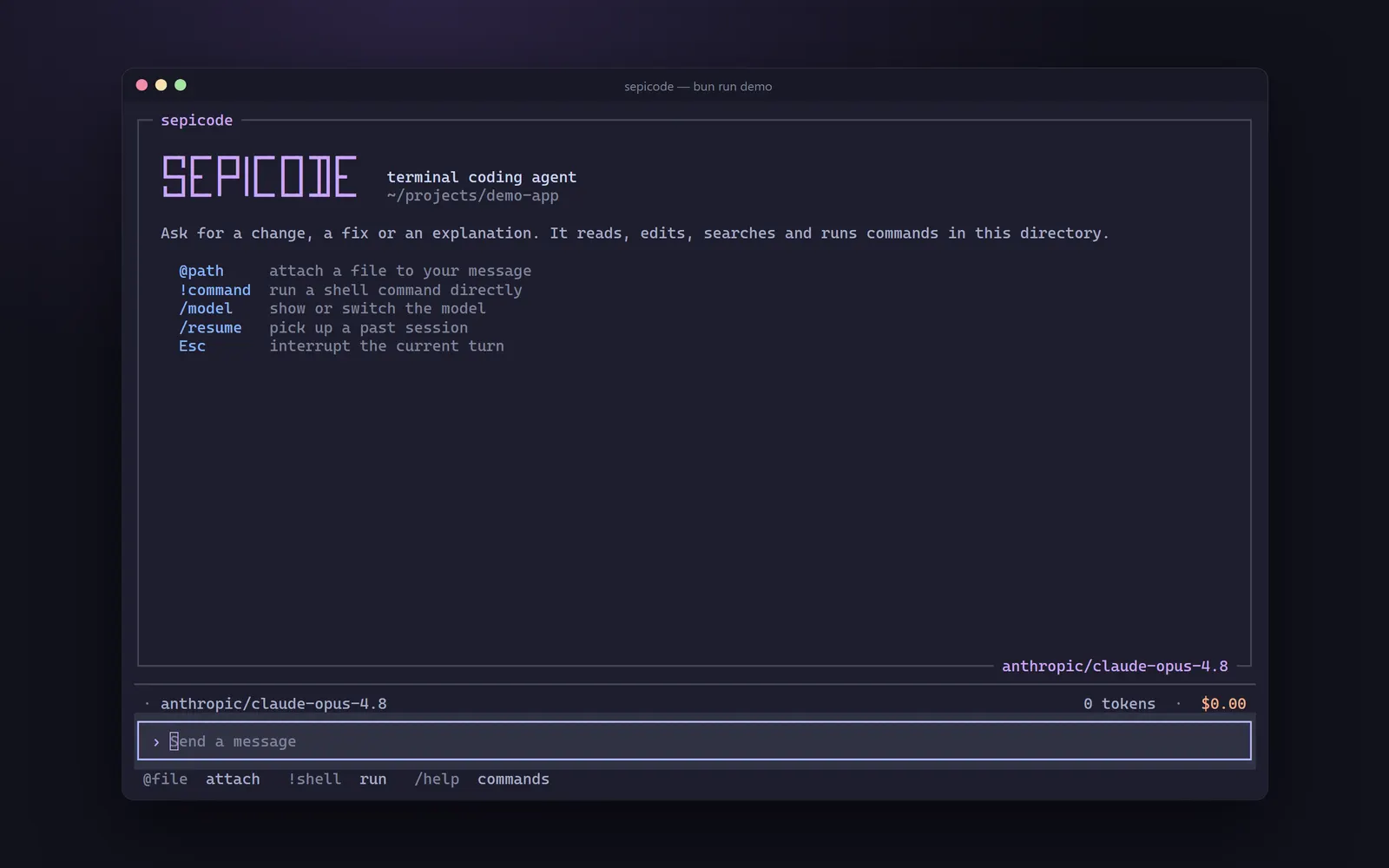Click the Esc shortcut hint
This screenshot has width=1389, height=868.
(192, 345)
